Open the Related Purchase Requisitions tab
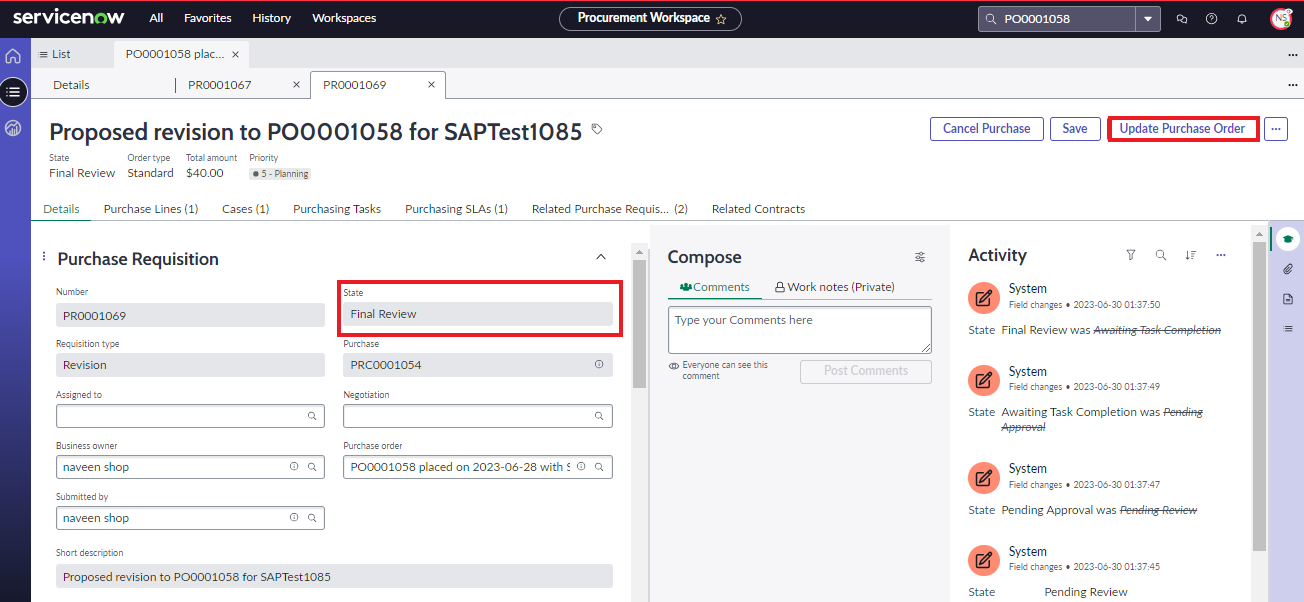 pyautogui.click(x=610, y=209)
